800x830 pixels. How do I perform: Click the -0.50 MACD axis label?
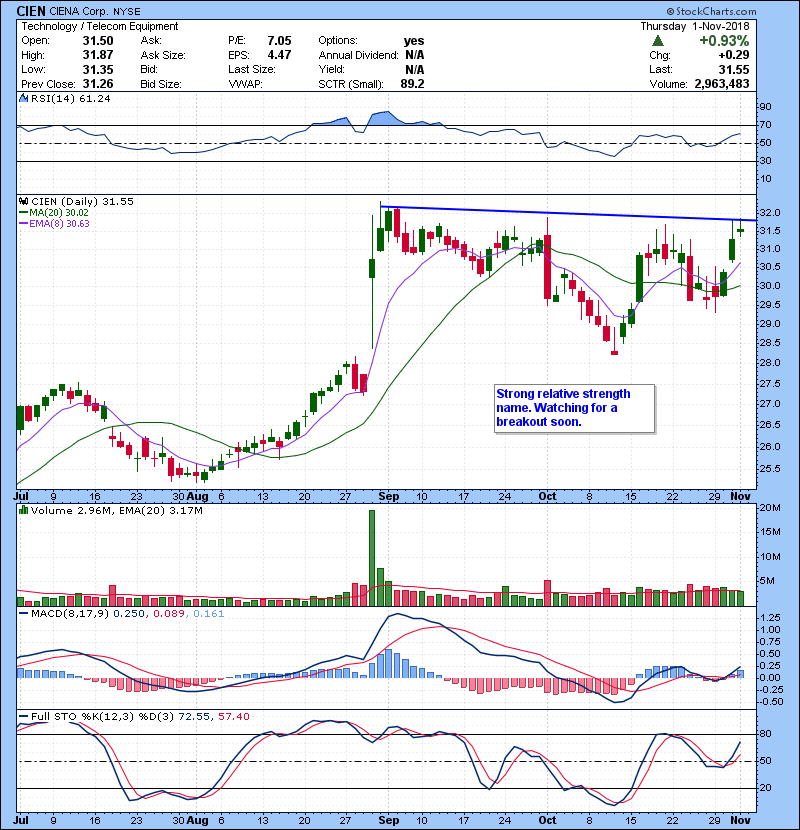point(771,702)
